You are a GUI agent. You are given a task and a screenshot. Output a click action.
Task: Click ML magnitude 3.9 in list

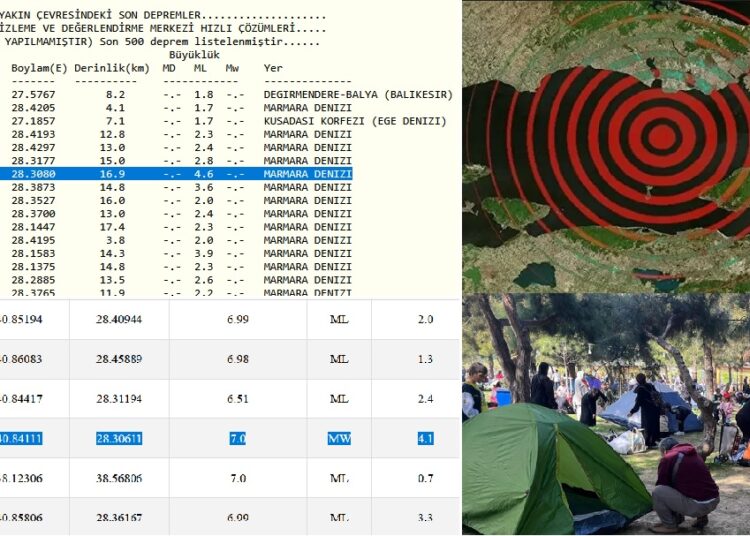pyautogui.click(x=203, y=253)
